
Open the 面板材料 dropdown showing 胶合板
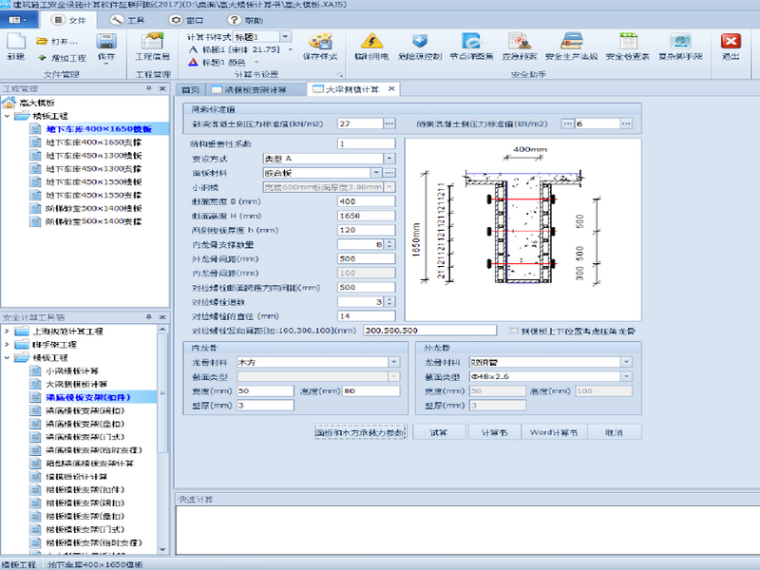[x=390, y=173]
